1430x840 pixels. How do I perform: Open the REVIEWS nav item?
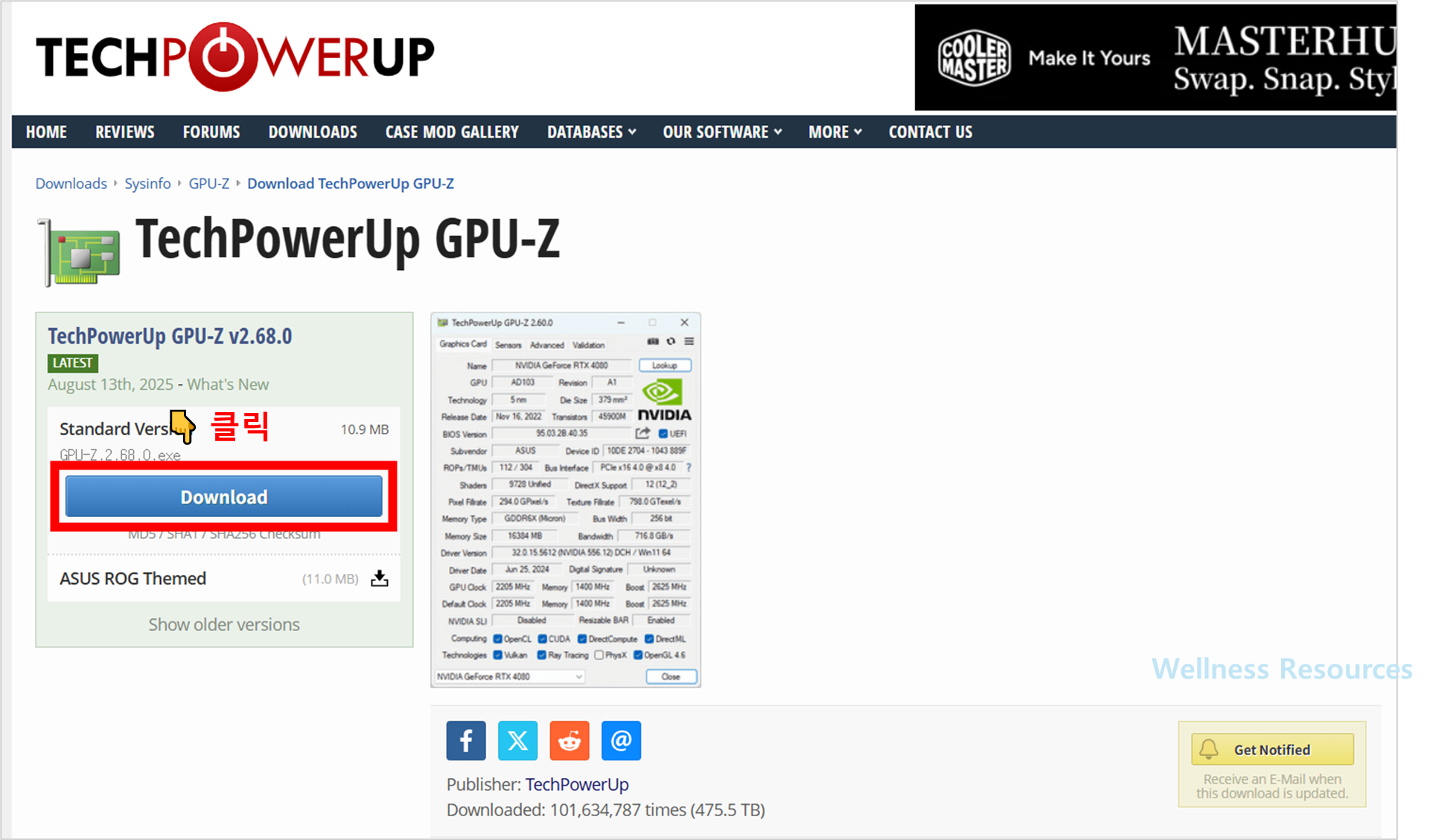click(124, 132)
